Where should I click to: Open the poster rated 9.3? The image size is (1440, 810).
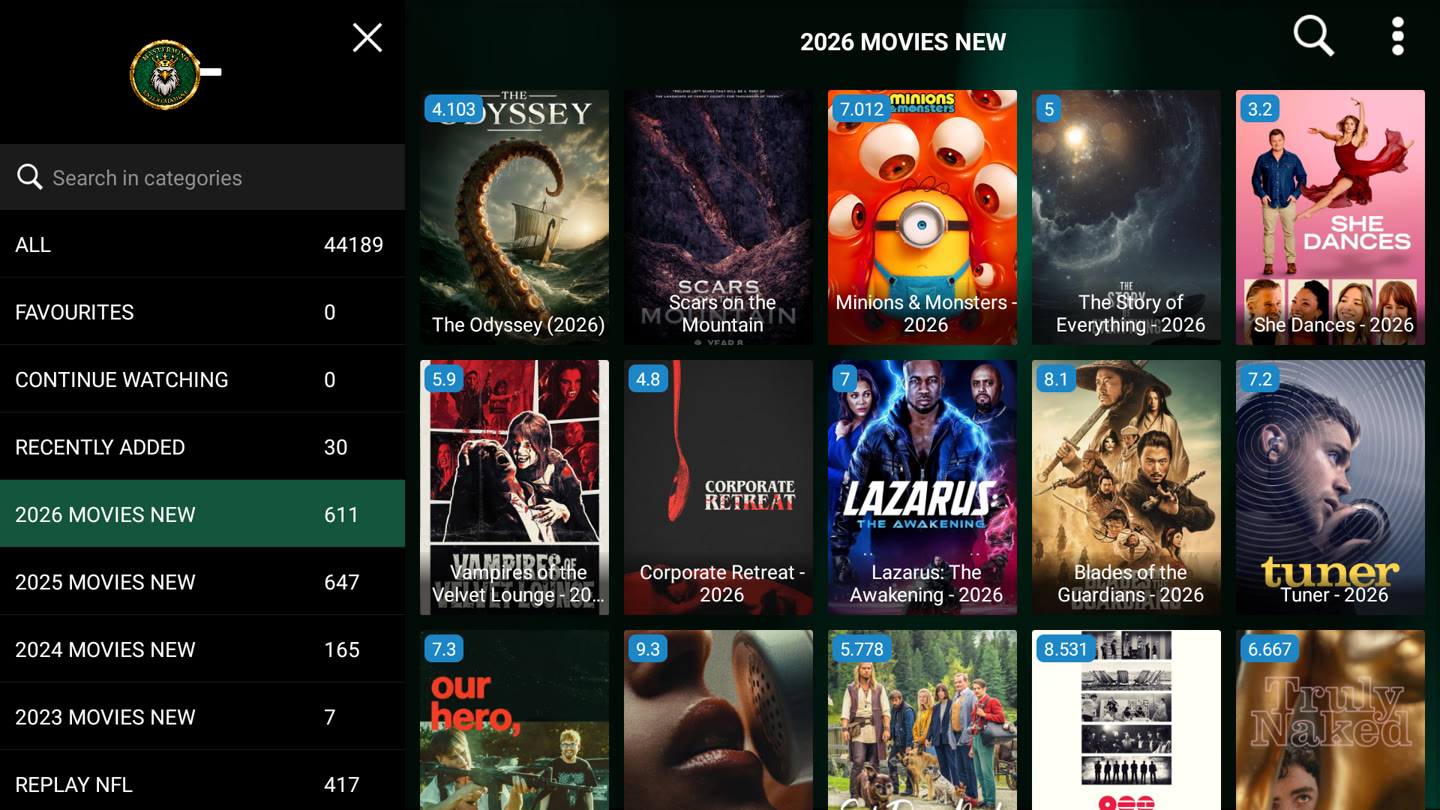pos(718,720)
